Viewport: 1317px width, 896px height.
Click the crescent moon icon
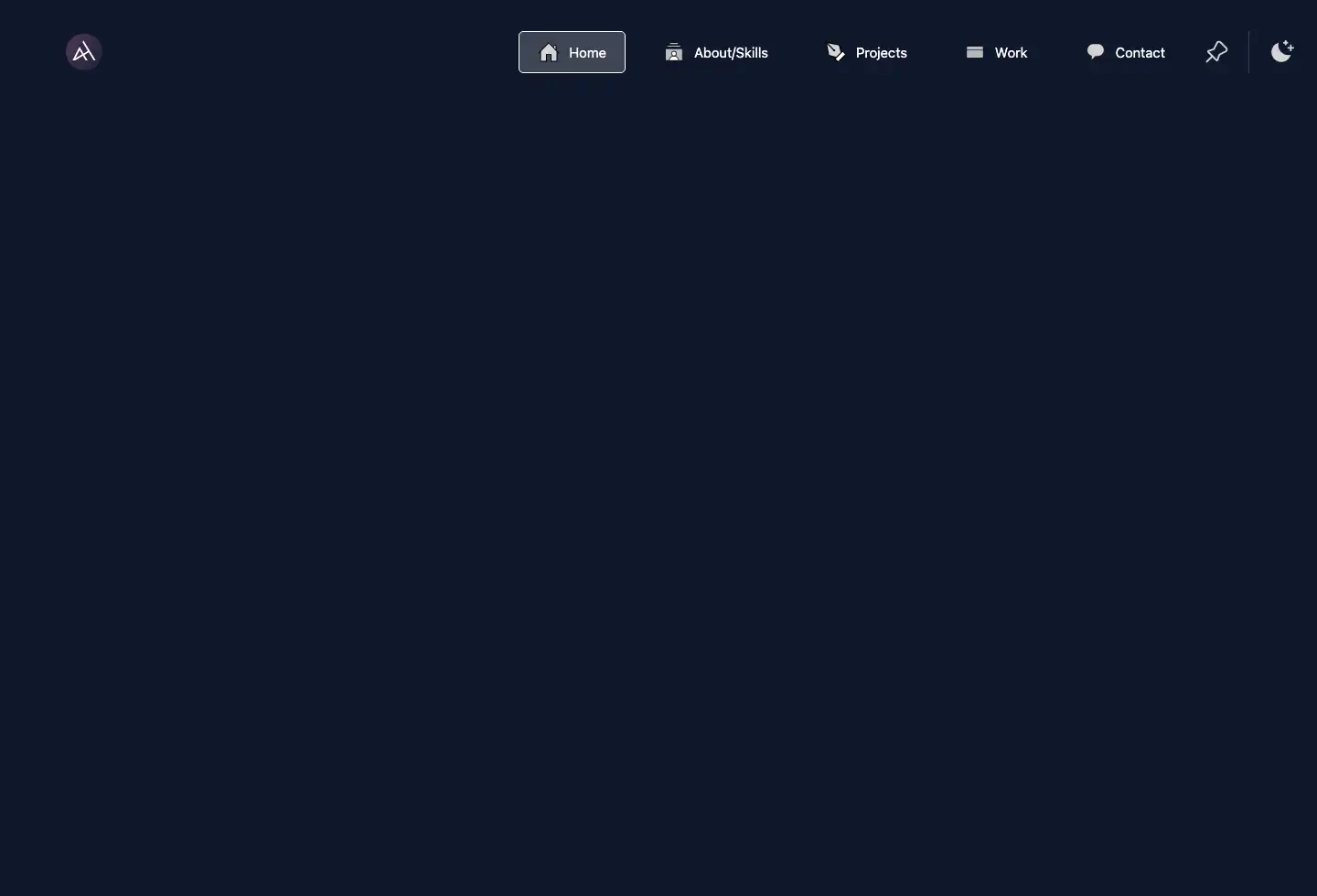pos(1282,51)
